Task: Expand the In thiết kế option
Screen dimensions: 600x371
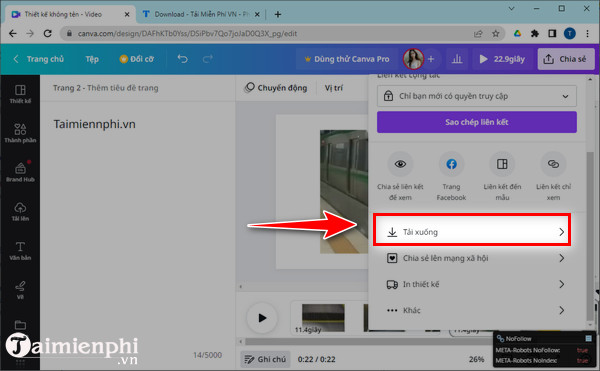Action: coord(476,284)
